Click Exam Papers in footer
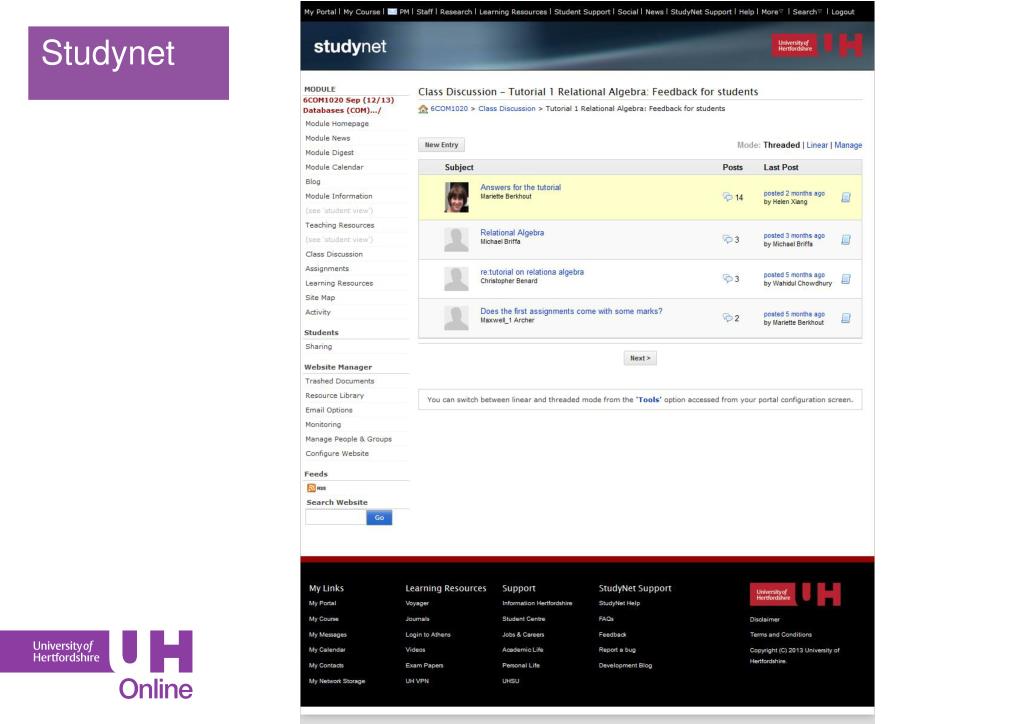1024x724 pixels. click(x=424, y=666)
